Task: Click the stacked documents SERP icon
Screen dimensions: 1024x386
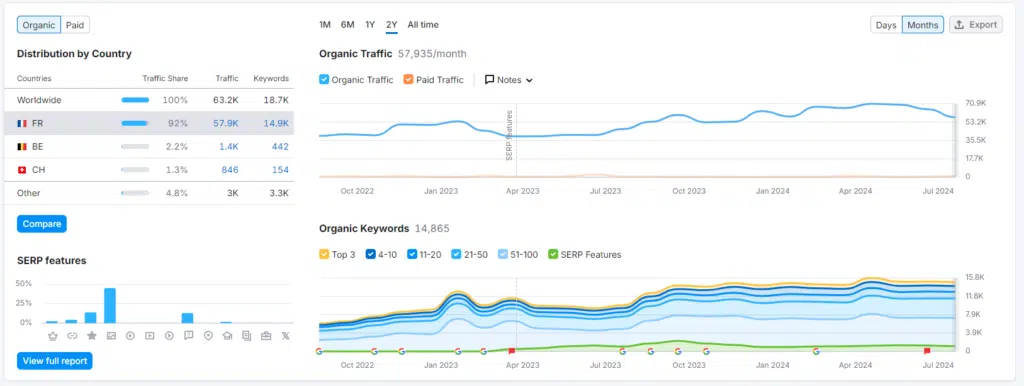Action: tap(247, 336)
